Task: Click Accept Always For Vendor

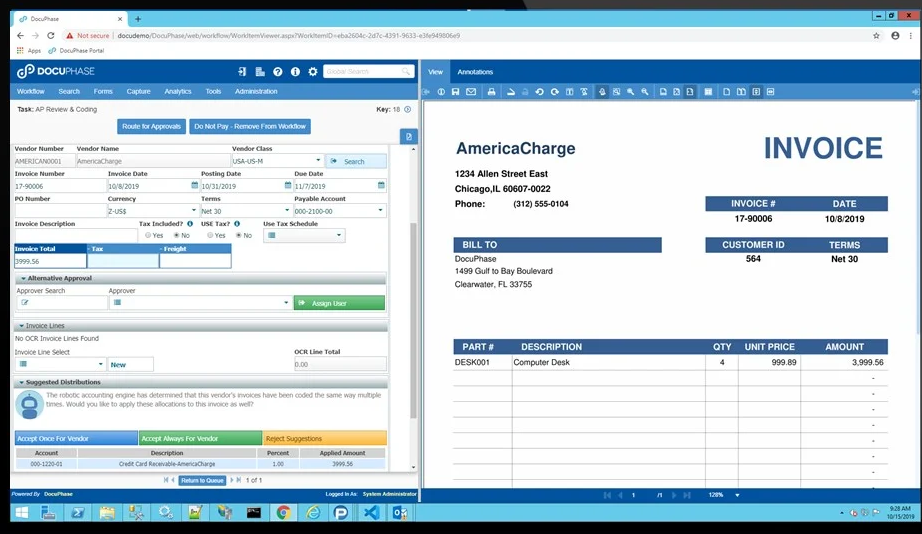Action: 201,439
